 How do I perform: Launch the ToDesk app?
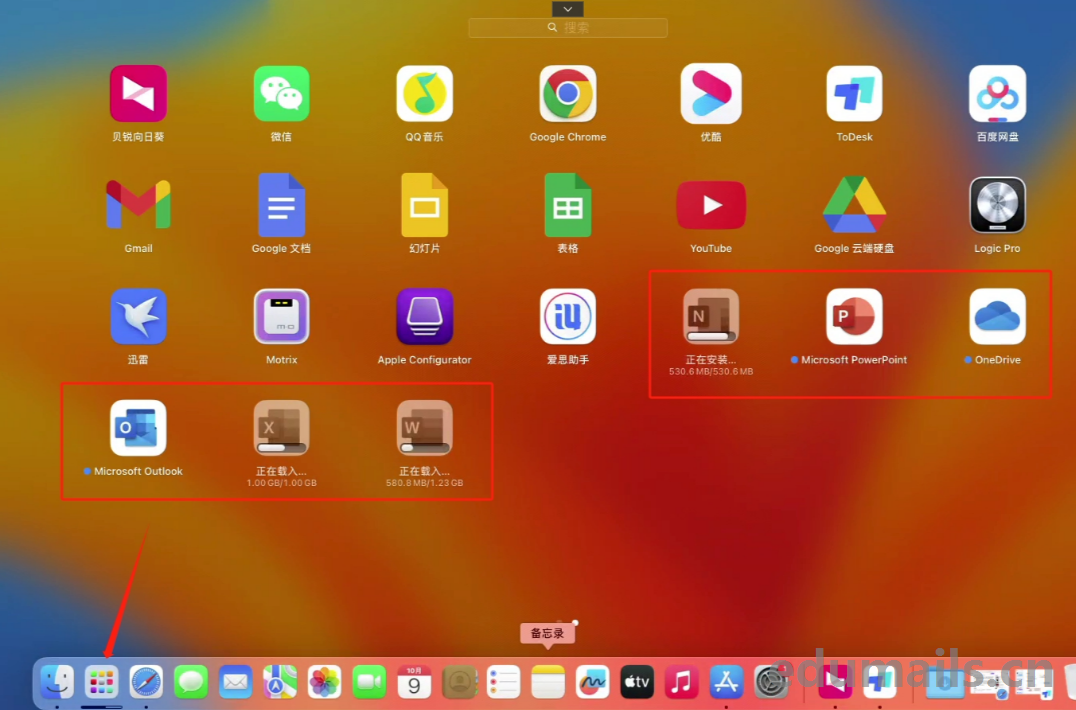[x=854, y=94]
